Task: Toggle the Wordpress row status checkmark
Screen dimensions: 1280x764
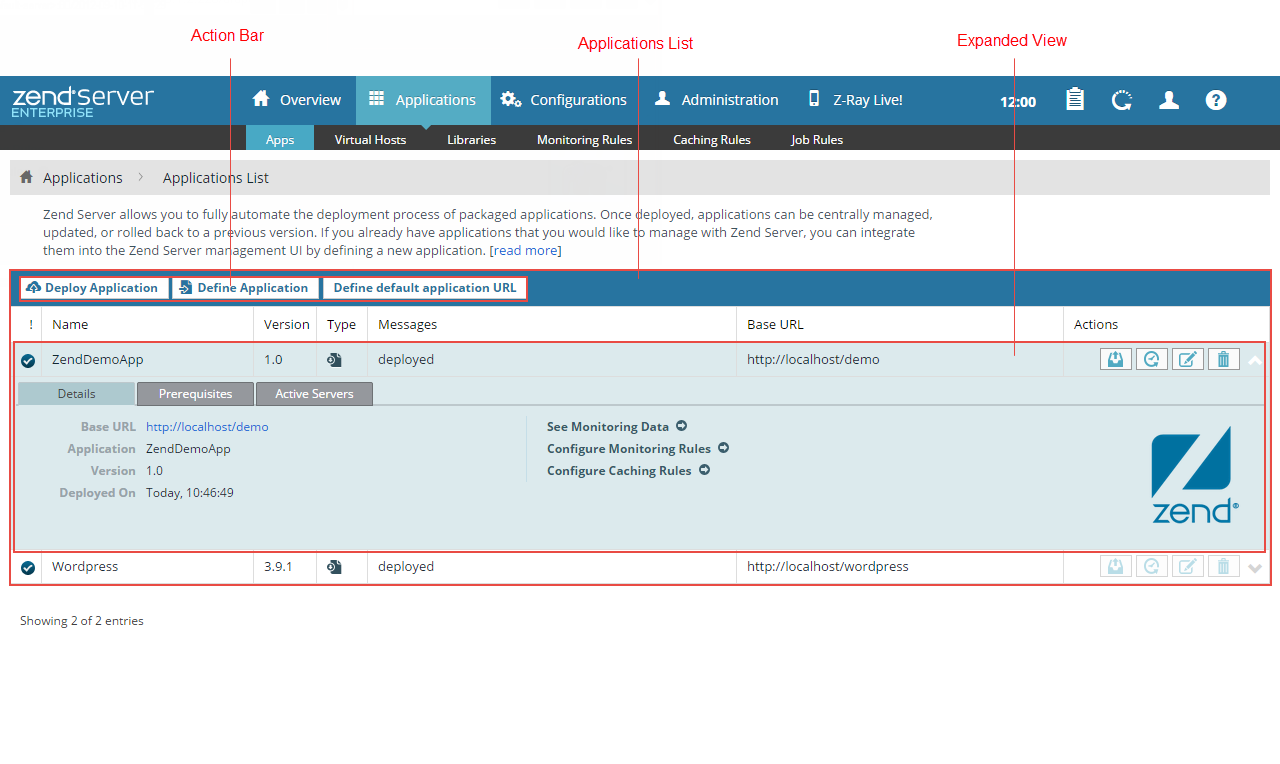Action: pos(28,567)
